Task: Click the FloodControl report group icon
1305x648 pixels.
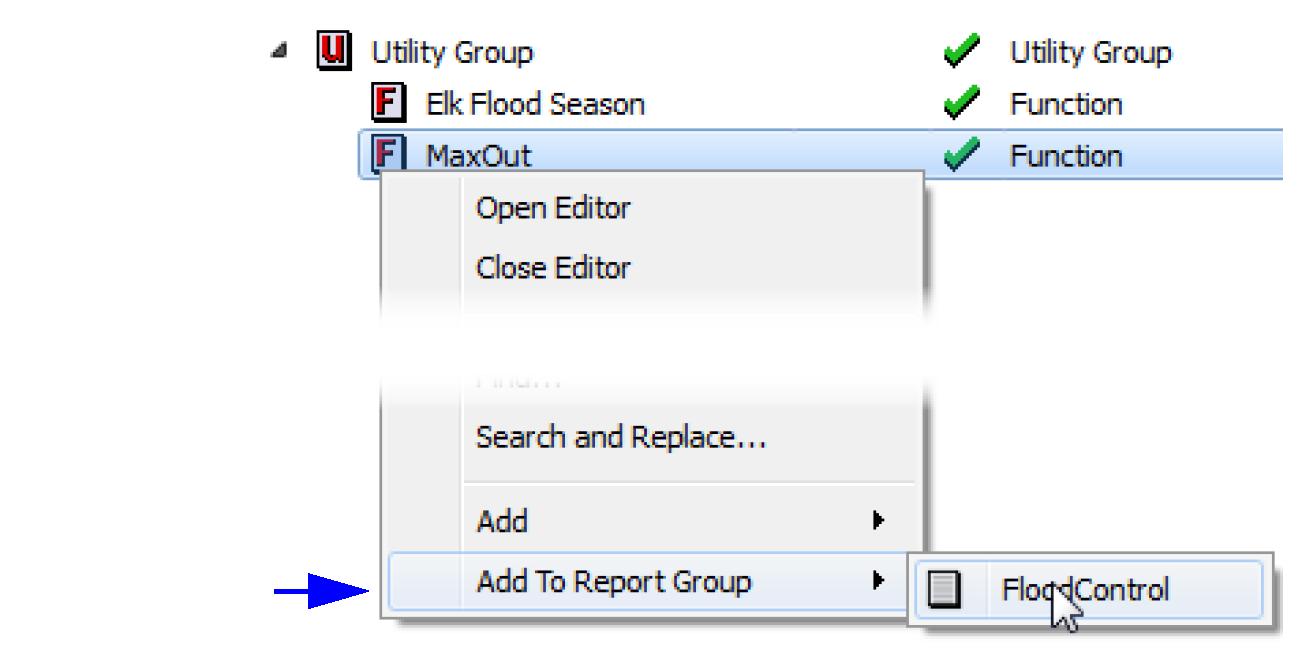Action: point(944,589)
